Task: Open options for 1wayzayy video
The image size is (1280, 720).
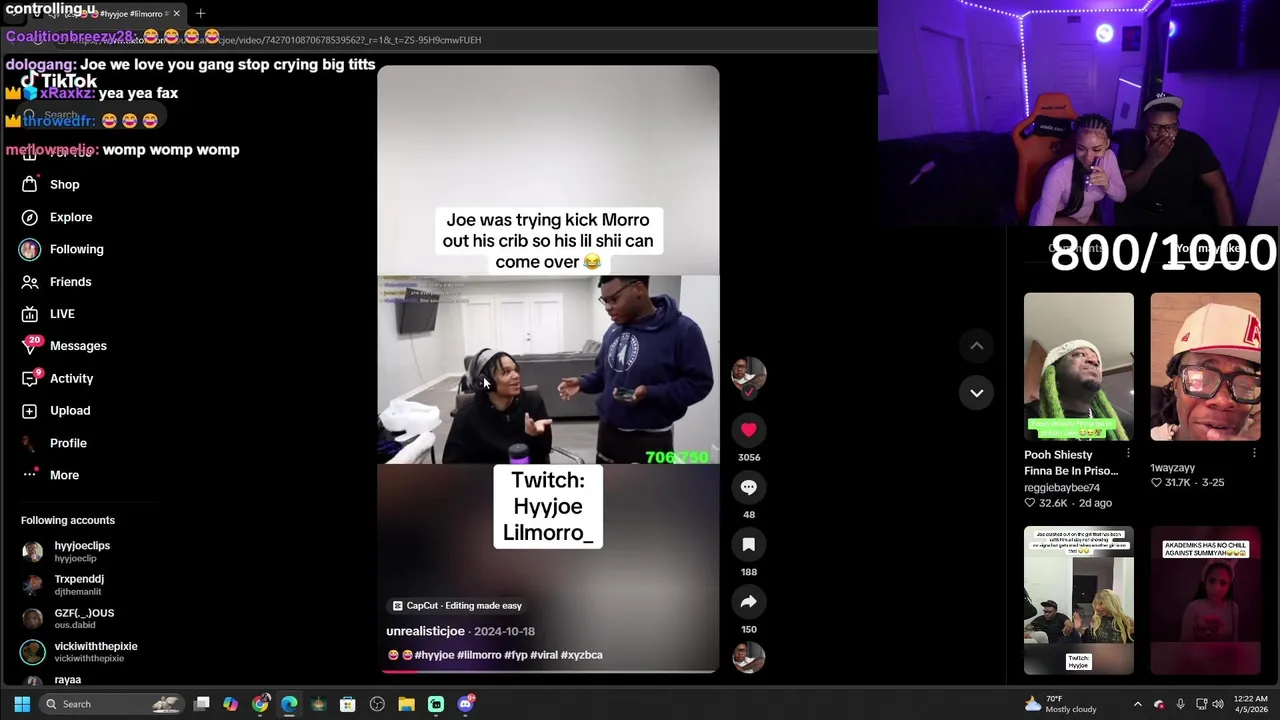Action: (x=1254, y=454)
